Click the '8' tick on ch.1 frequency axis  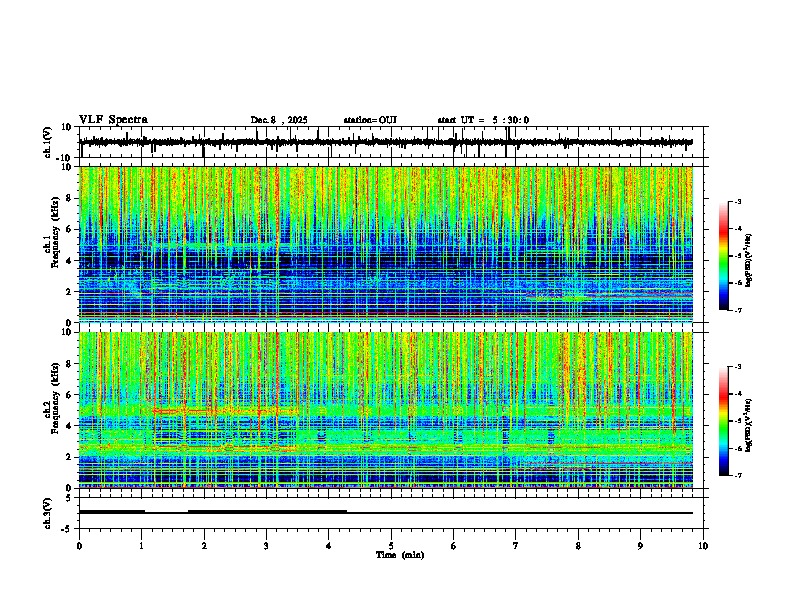coord(69,198)
